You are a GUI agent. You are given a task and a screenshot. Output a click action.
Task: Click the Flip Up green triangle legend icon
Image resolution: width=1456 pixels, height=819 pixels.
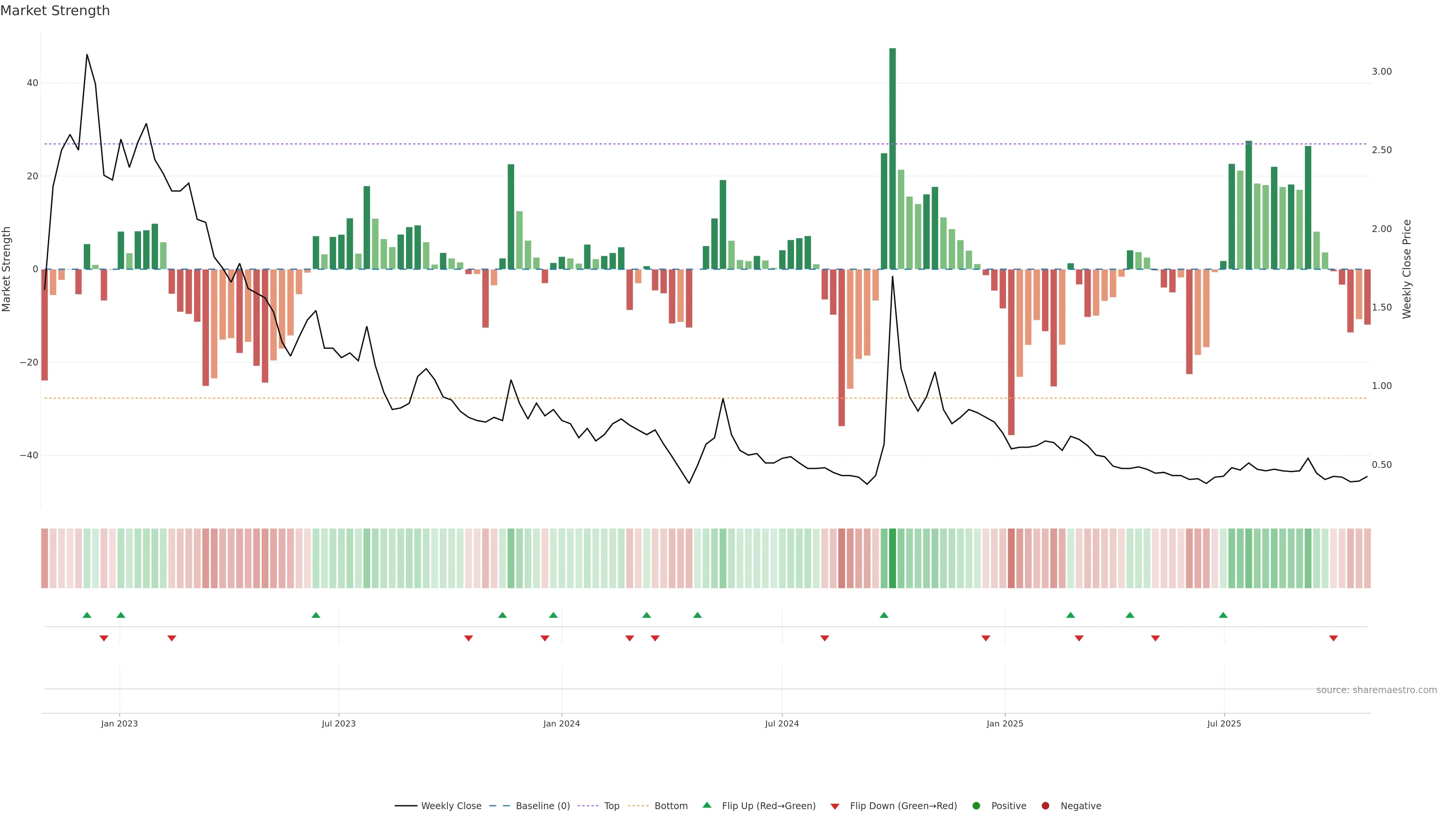point(706,805)
